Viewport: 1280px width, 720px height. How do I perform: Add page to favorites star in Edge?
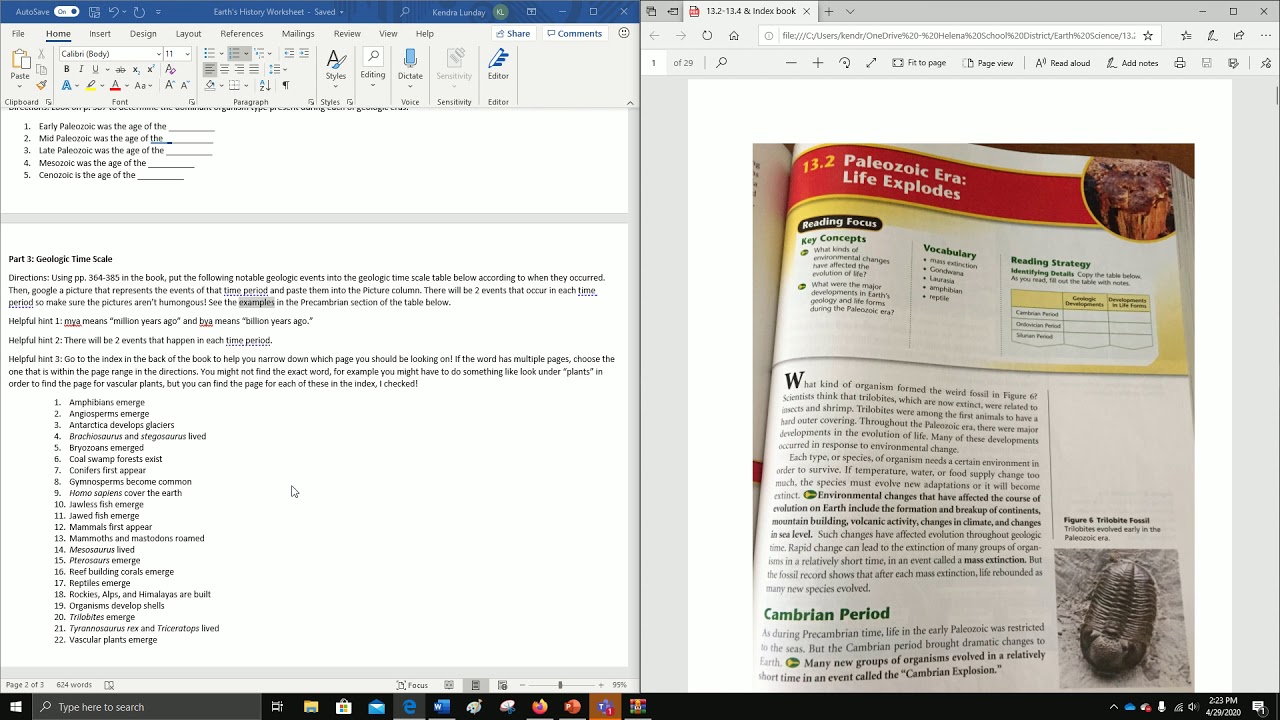(x=1147, y=35)
